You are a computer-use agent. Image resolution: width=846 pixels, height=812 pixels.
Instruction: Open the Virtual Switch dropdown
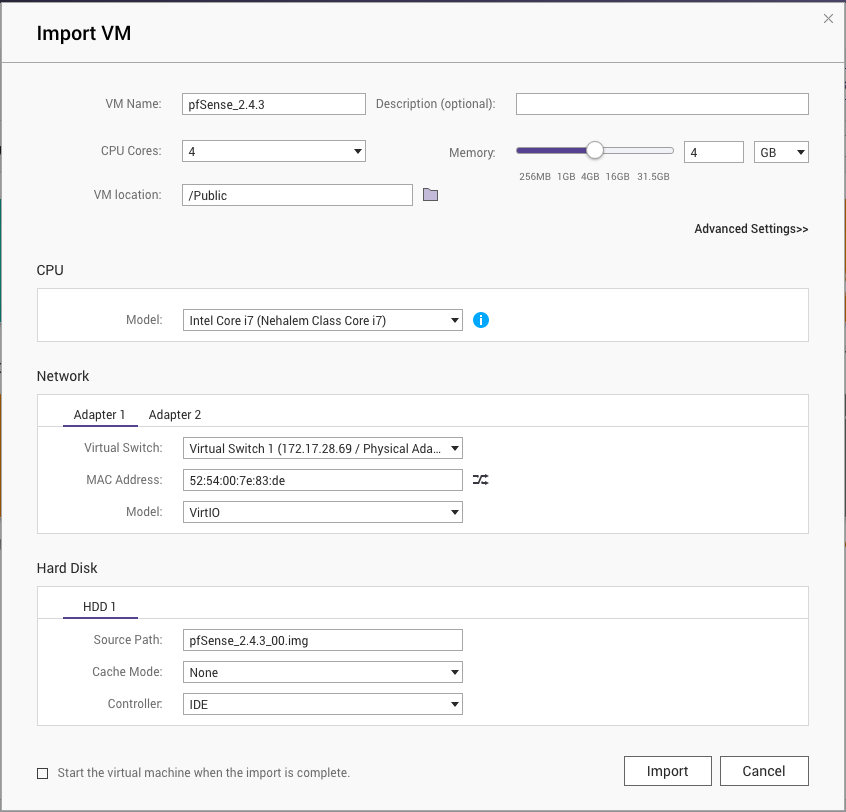[322, 449]
